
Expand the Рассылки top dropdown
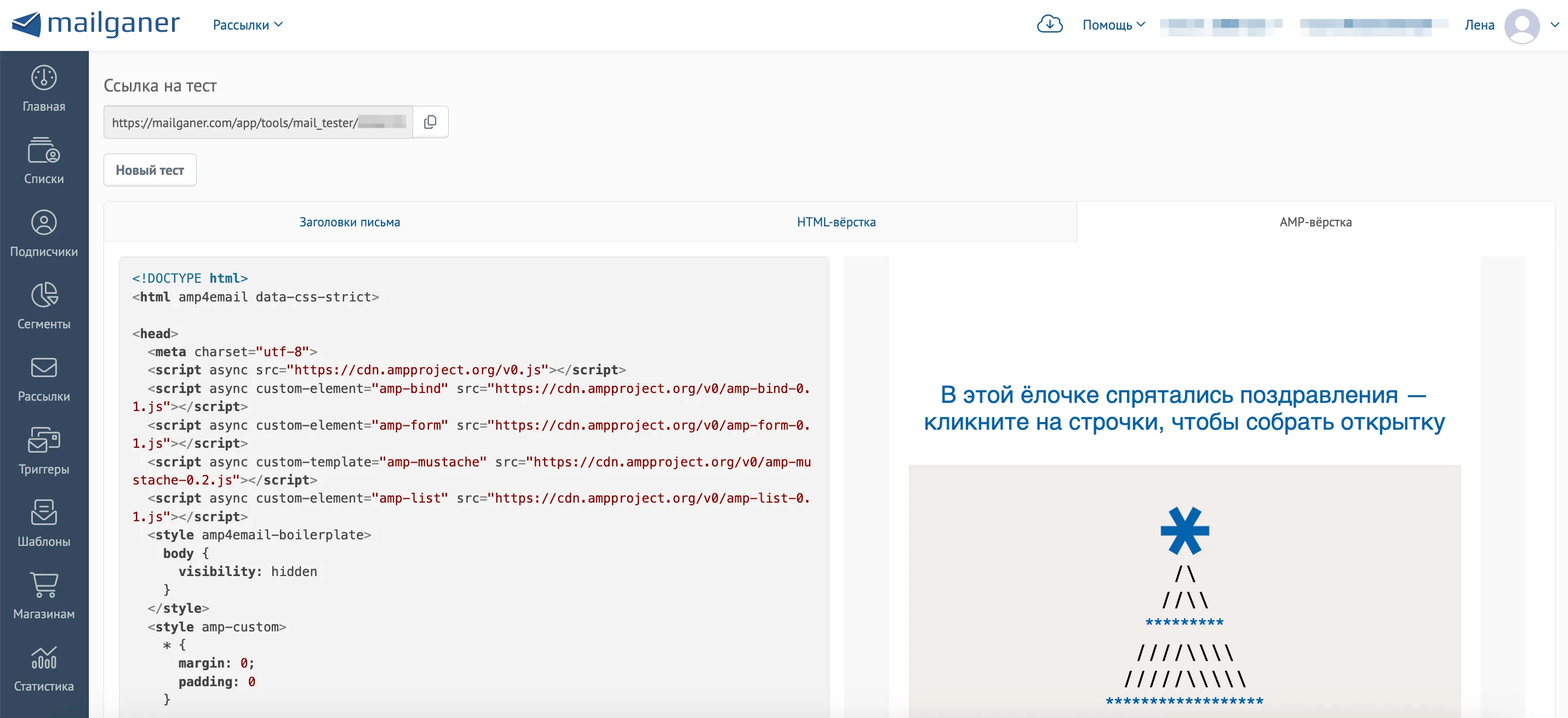[x=248, y=25]
